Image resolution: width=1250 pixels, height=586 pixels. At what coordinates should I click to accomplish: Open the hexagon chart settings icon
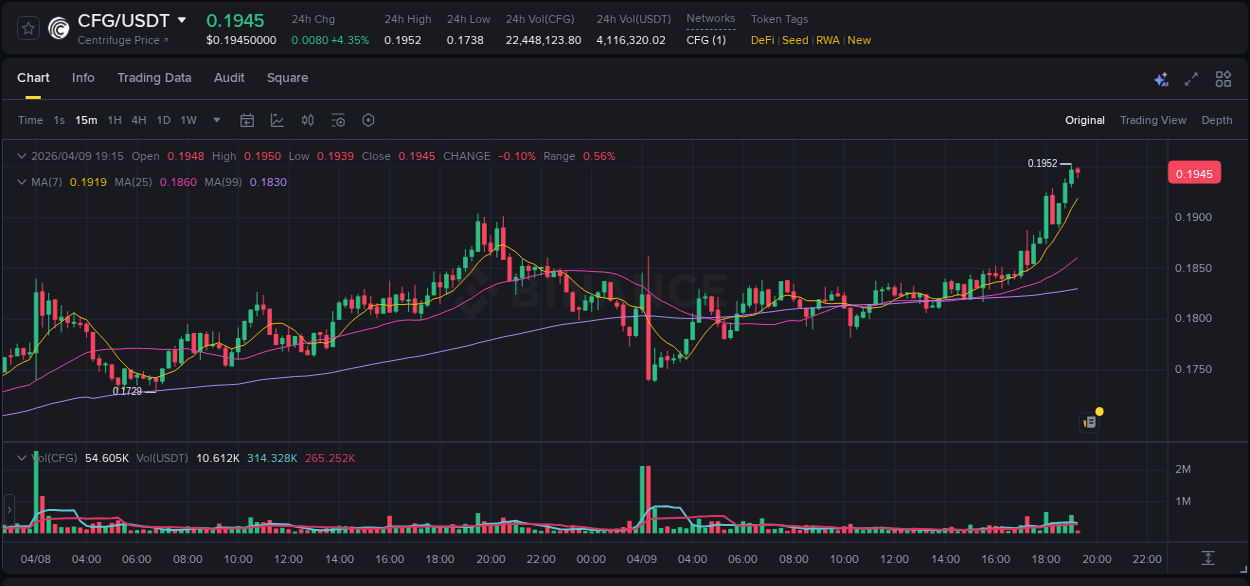368,120
